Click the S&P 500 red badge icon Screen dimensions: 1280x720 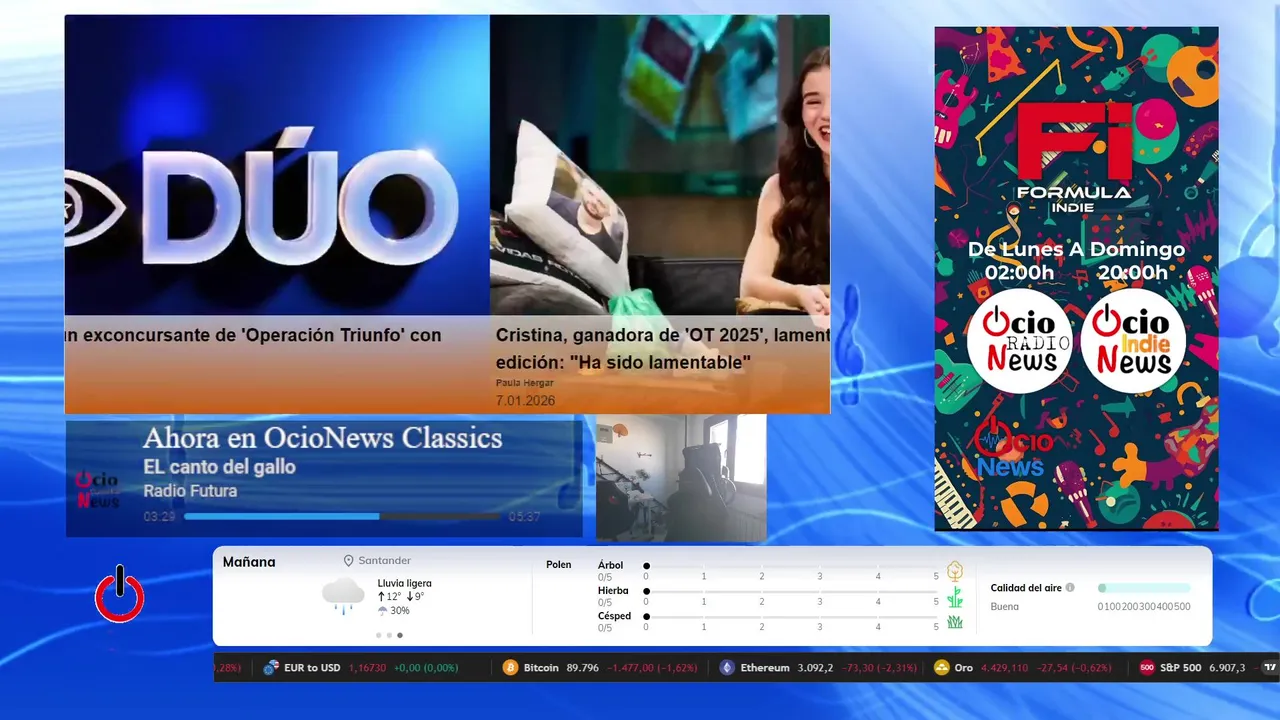[x=1147, y=667]
